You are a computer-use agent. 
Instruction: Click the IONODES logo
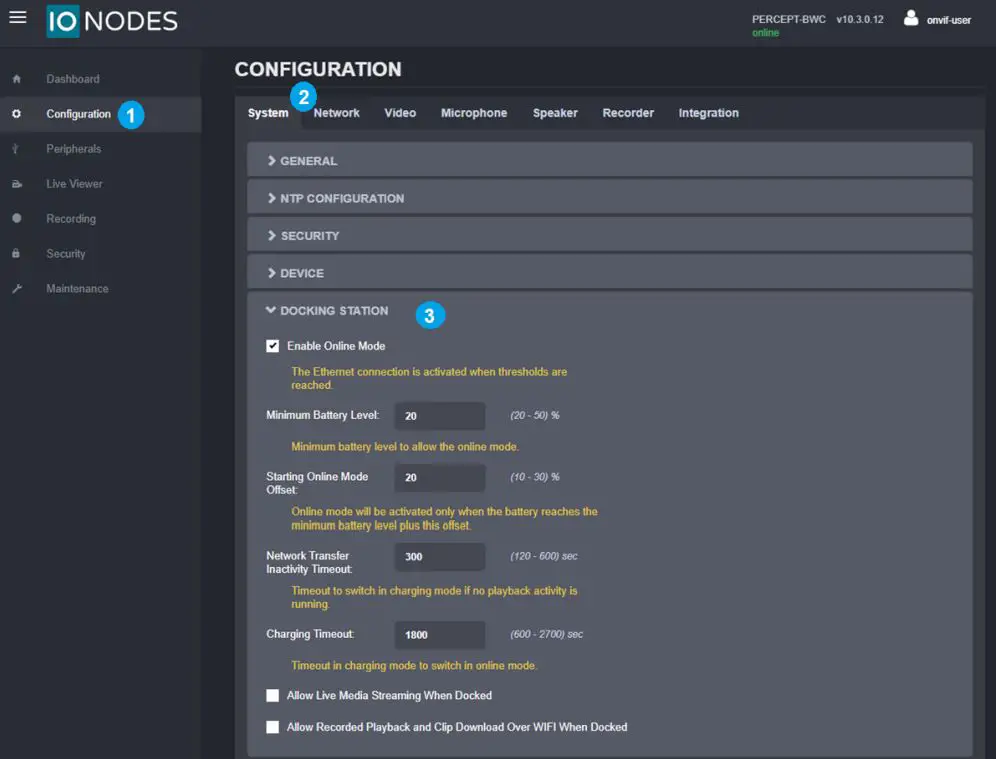pyautogui.click(x=111, y=22)
